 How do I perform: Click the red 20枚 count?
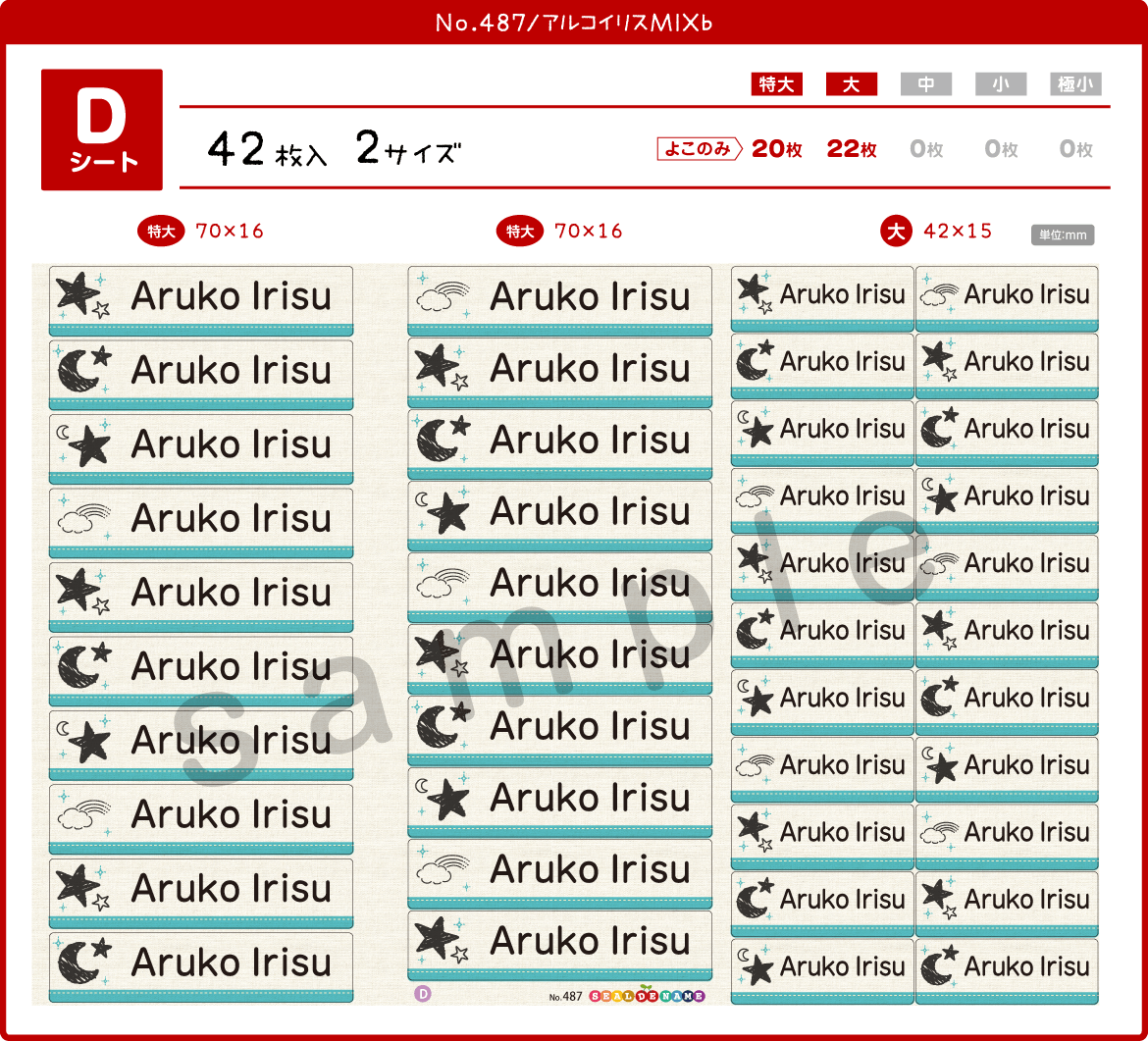pos(777,148)
